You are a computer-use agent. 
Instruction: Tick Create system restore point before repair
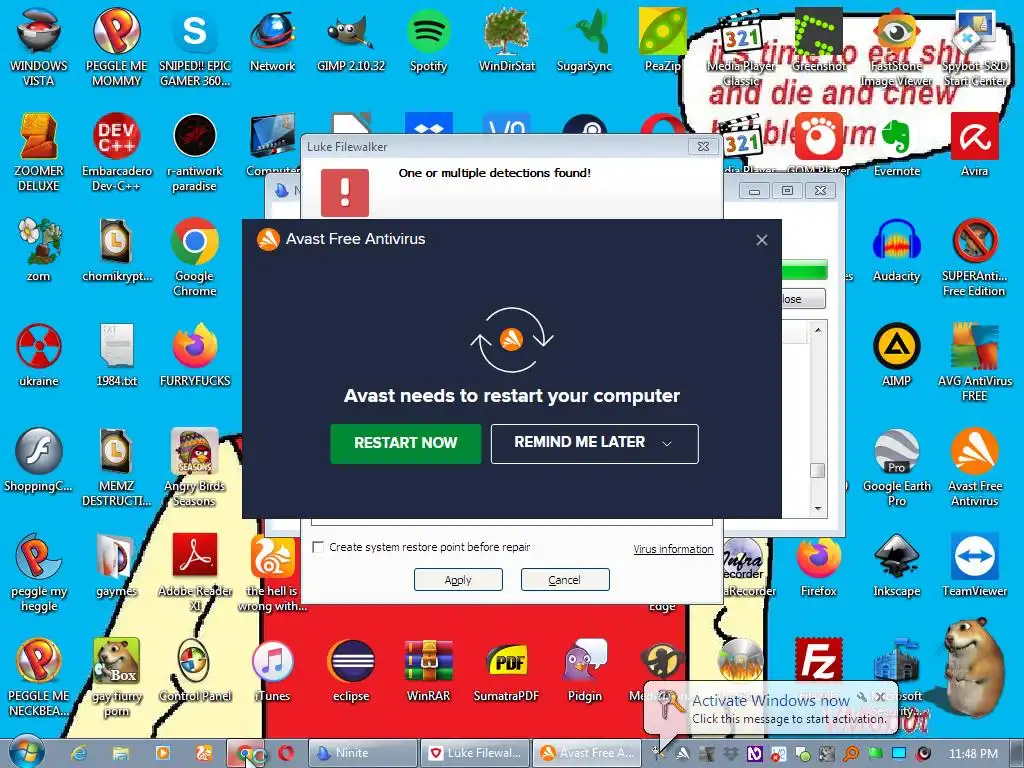pos(318,547)
